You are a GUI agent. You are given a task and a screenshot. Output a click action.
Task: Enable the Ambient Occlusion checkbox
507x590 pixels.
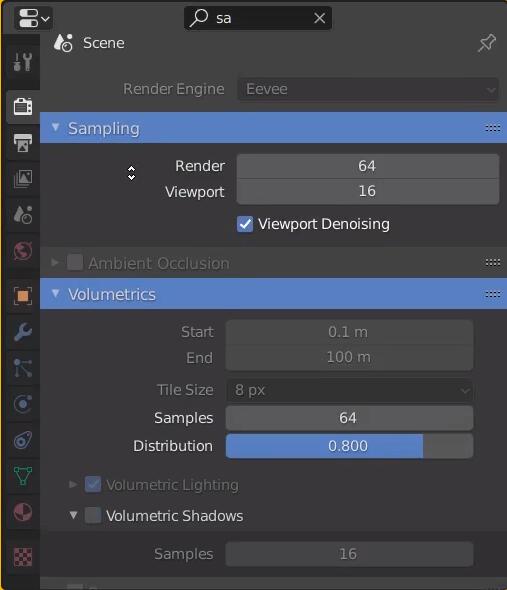tap(75, 262)
